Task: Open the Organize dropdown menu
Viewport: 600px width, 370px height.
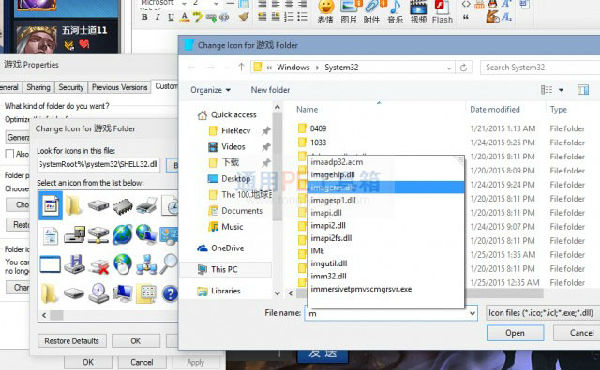Action: tap(210, 90)
